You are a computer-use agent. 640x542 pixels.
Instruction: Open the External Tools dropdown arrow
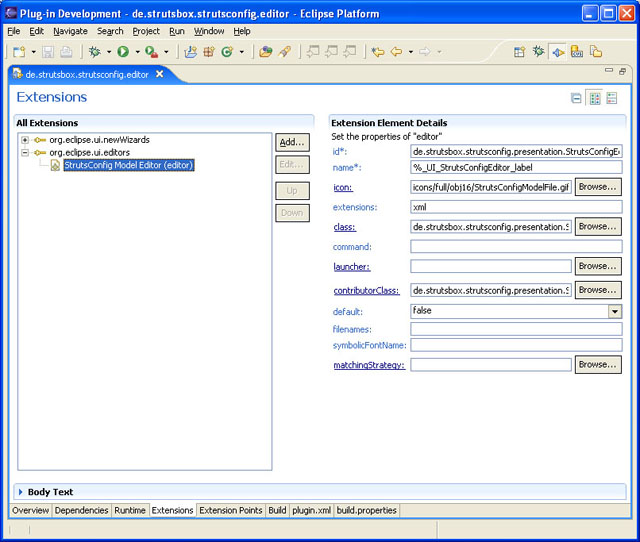[x=166, y=52]
